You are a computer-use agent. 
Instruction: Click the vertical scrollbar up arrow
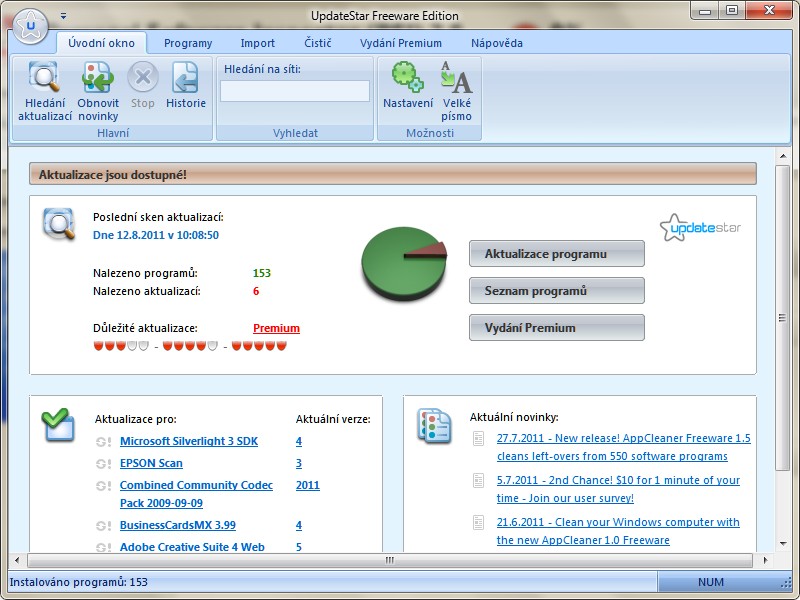tap(783, 155)
